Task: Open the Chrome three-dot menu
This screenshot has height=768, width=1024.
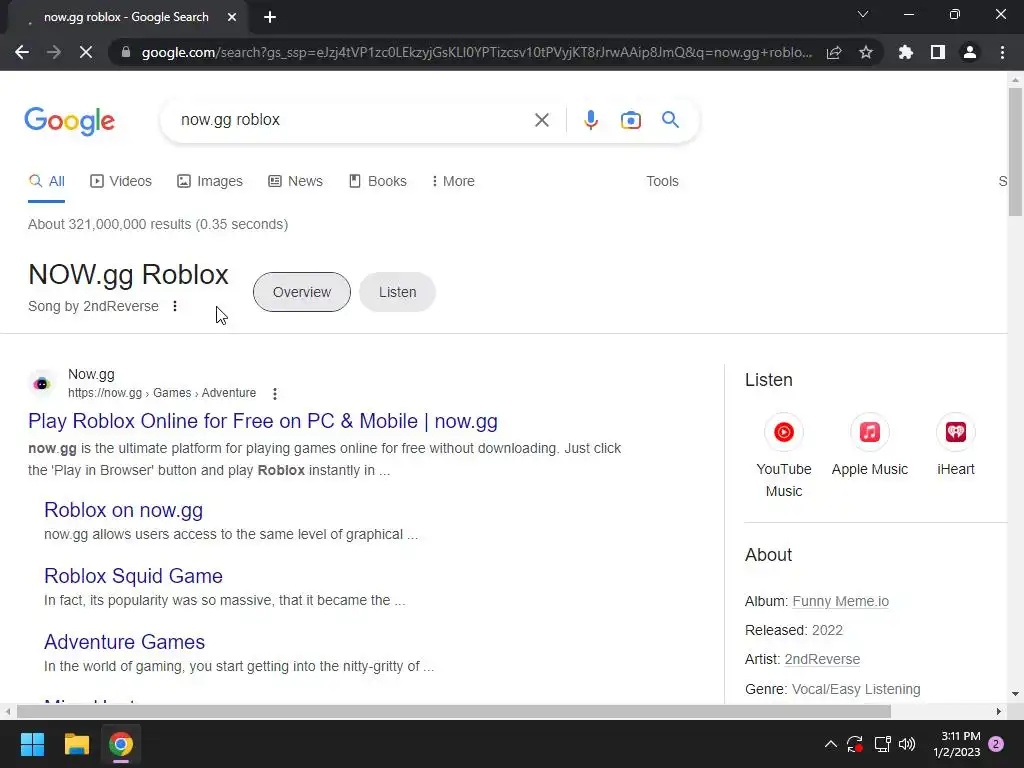Action: (1002, 52)
